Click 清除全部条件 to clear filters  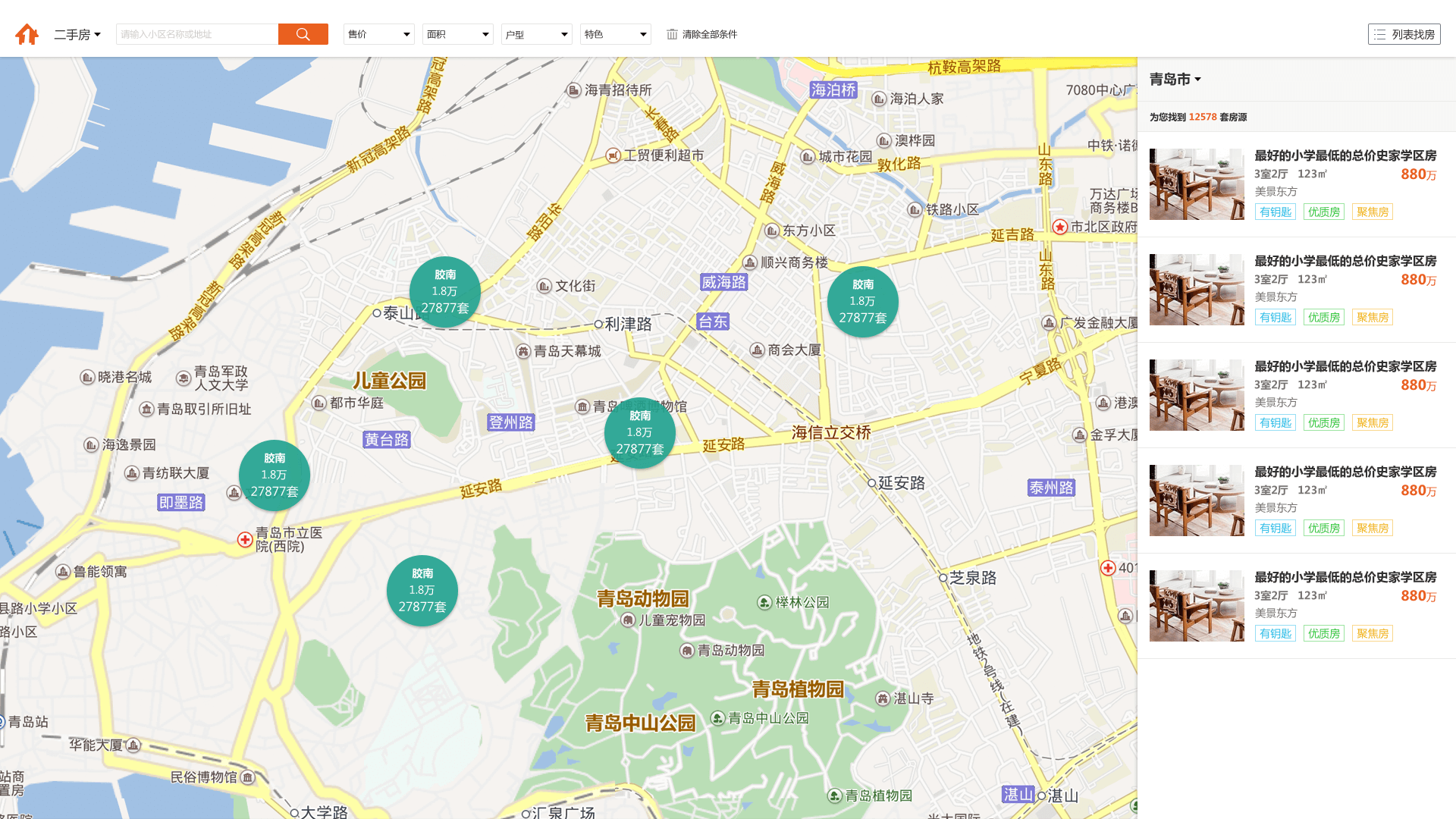coord(709,34)
